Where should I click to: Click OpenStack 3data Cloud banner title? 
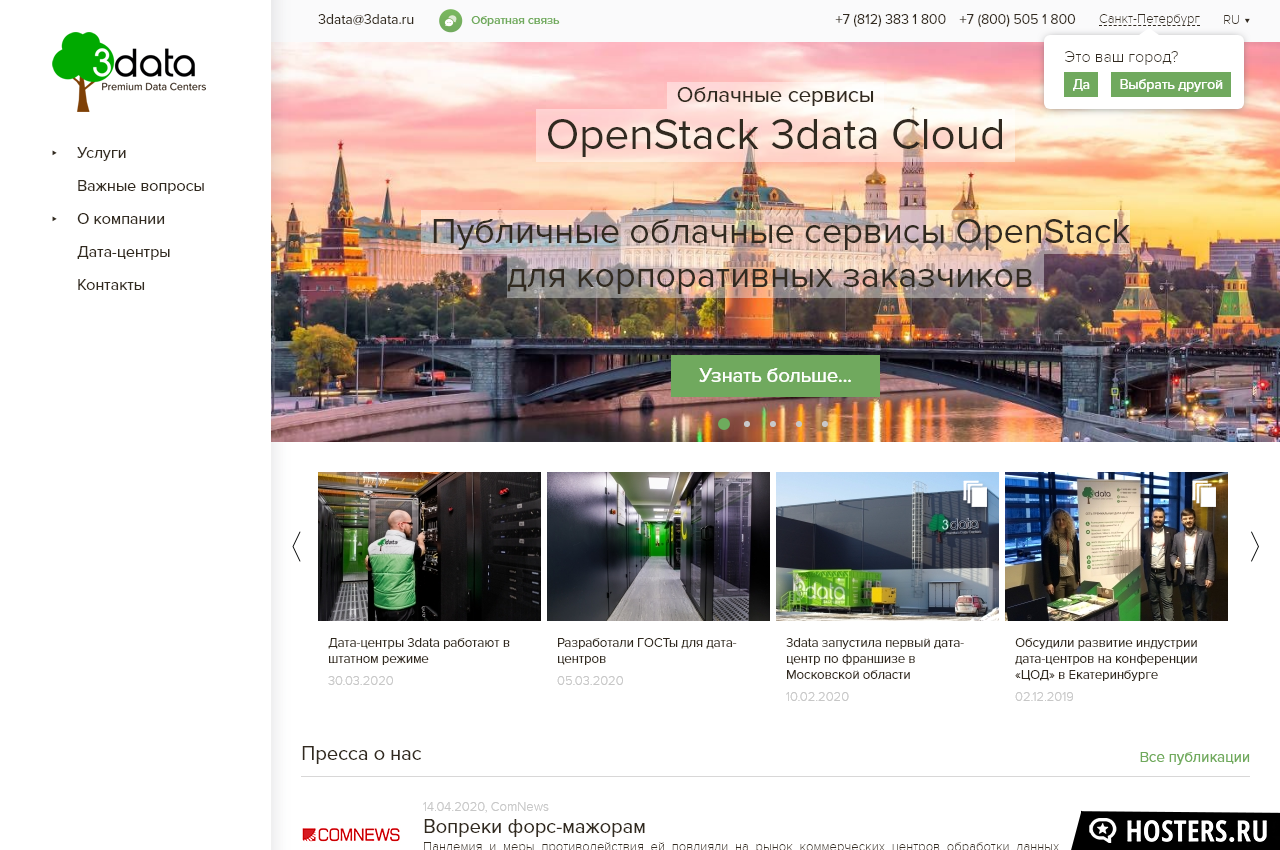[775, 135]
